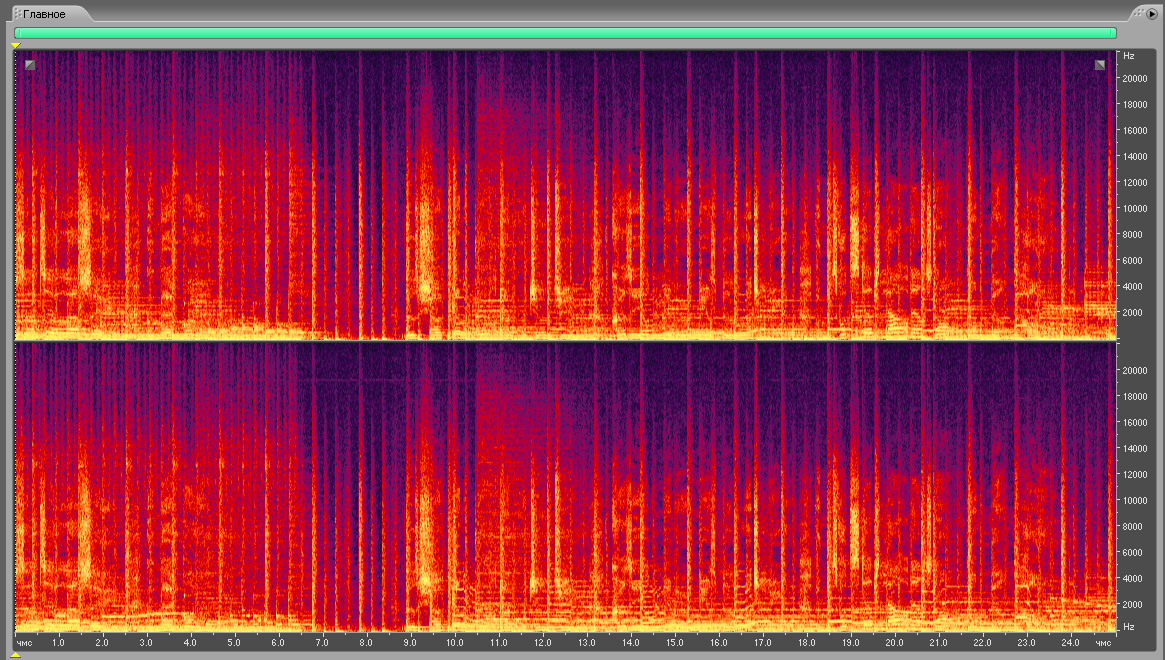
Task: Click inside the top channel spectrogram
Action: [565, 195]
